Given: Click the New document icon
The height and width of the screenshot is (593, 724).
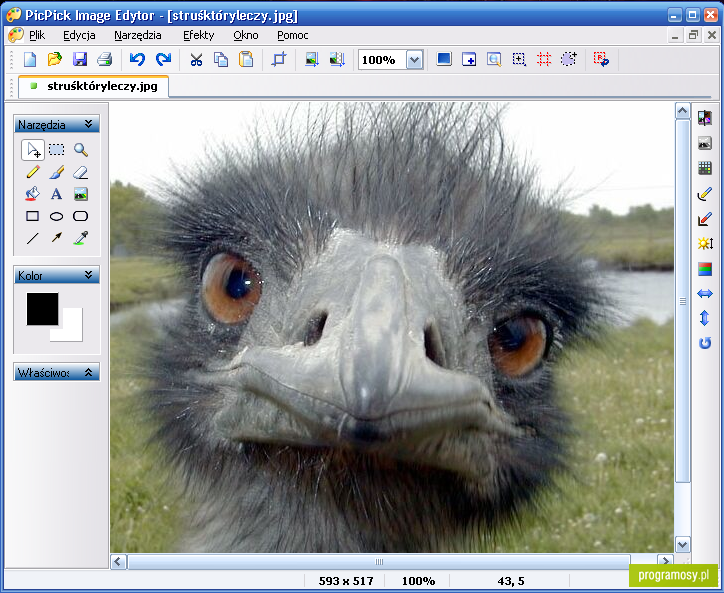Looking at the screenshot, I should 30,59.
